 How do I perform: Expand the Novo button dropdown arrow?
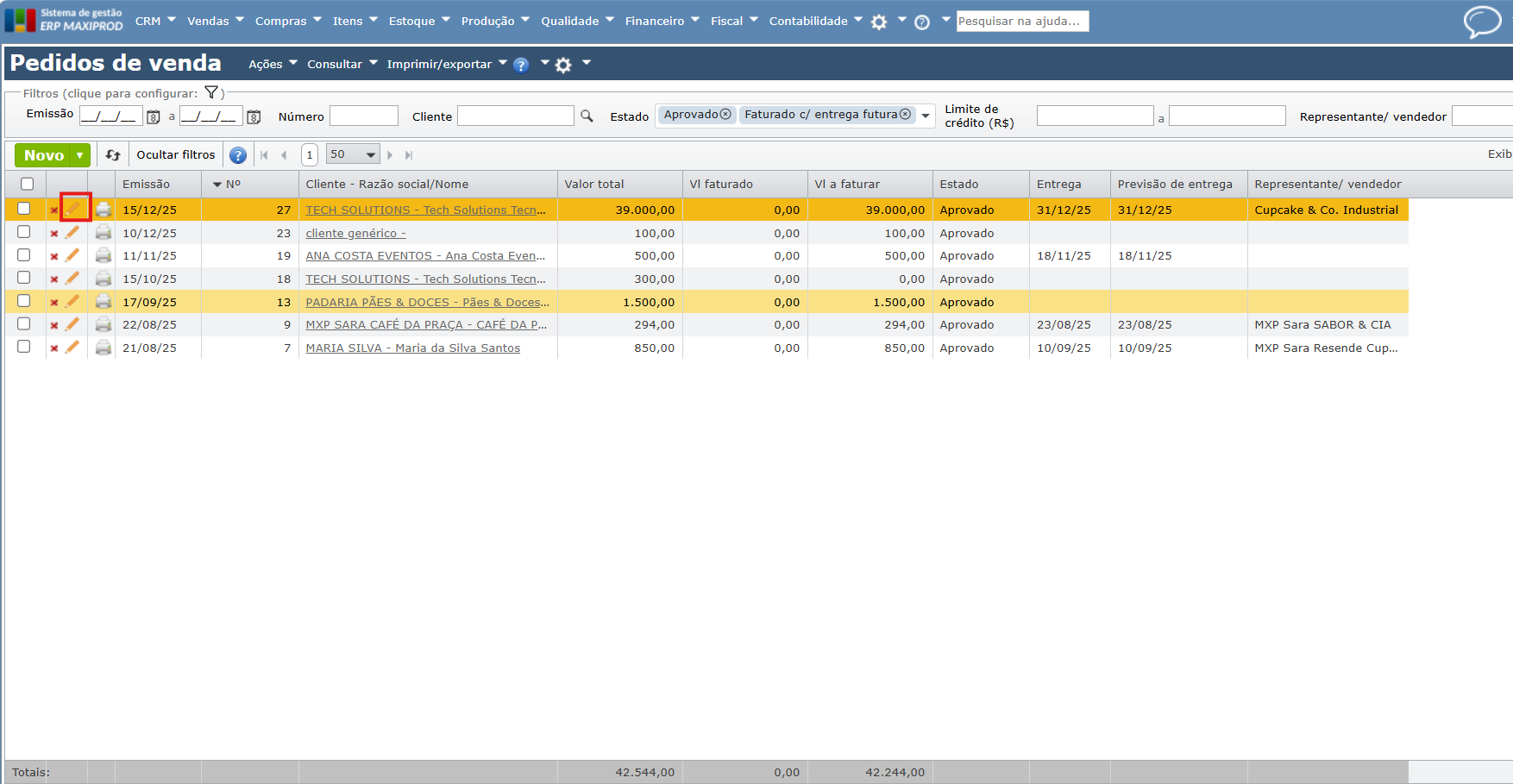click(80, 155)
